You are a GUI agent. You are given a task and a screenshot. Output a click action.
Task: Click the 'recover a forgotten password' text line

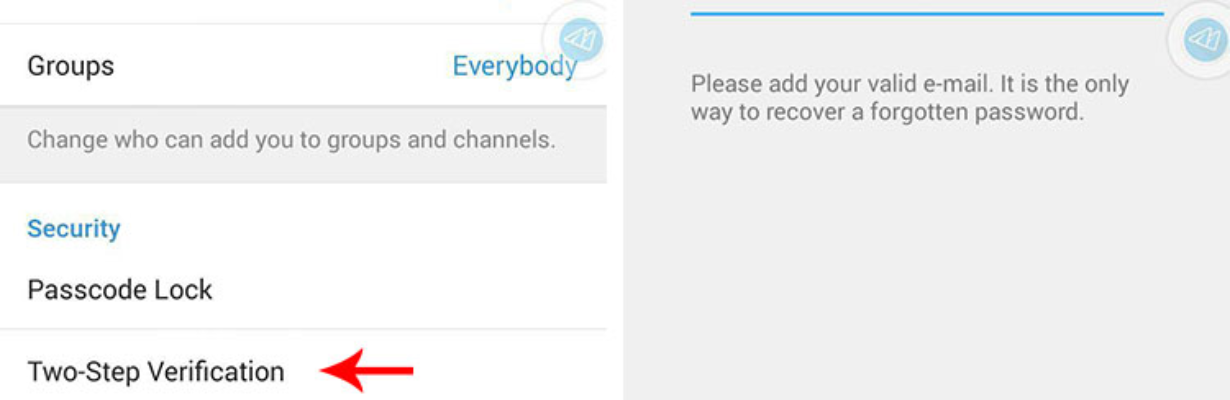[x=887, y=112]
